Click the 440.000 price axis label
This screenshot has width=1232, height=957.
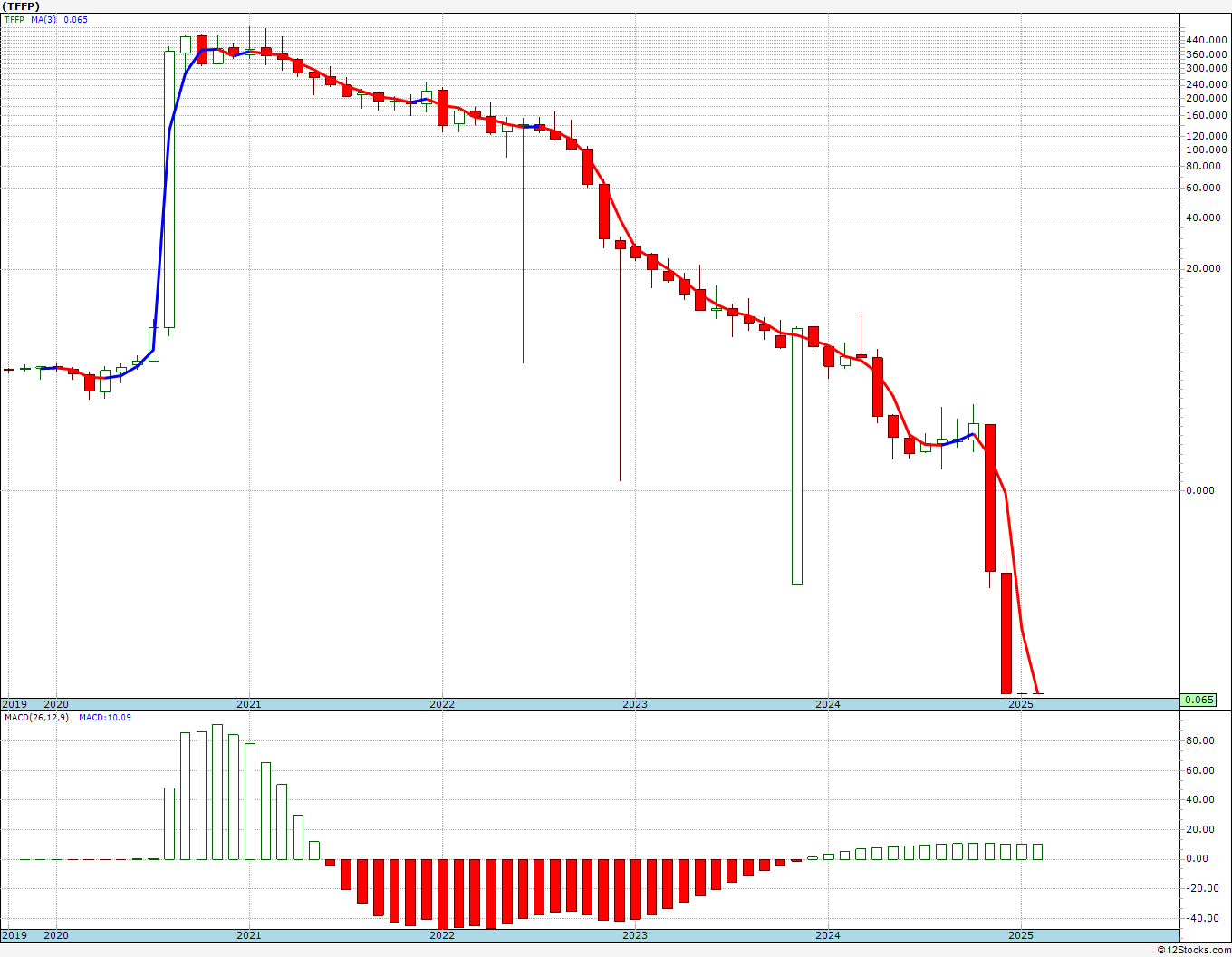point(1207,41)
